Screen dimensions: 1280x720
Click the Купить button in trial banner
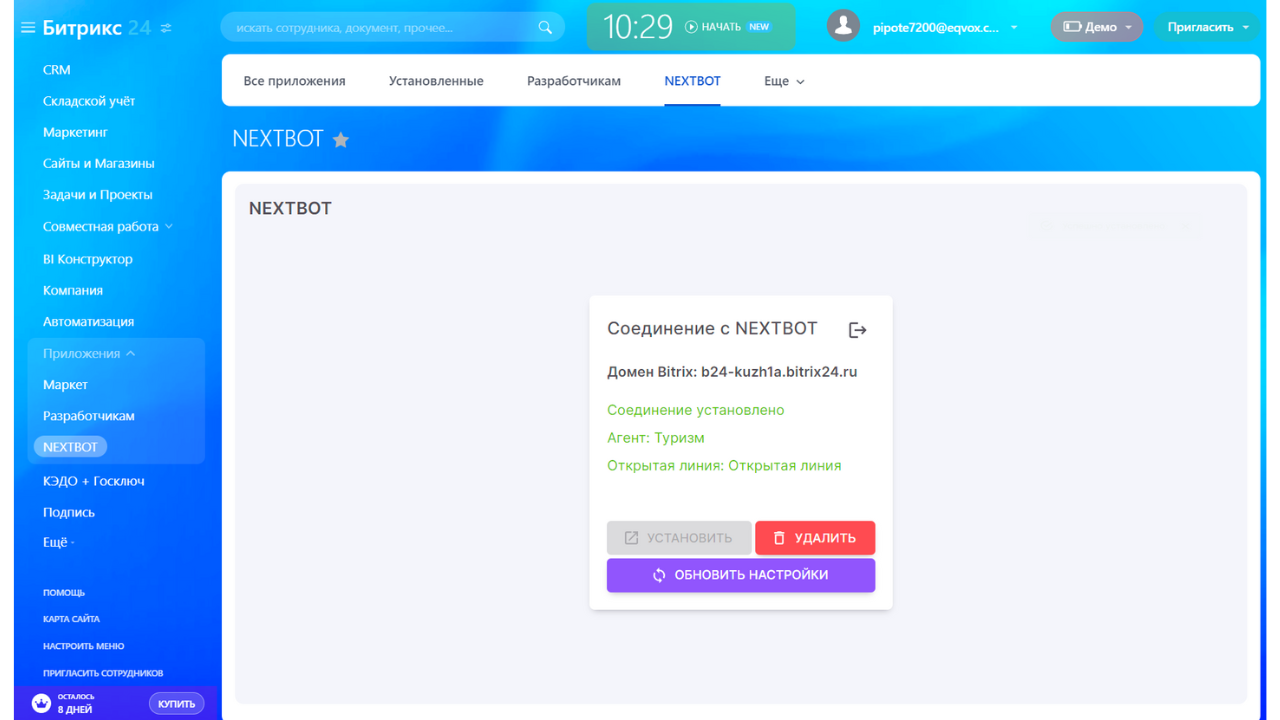[176, 704]
